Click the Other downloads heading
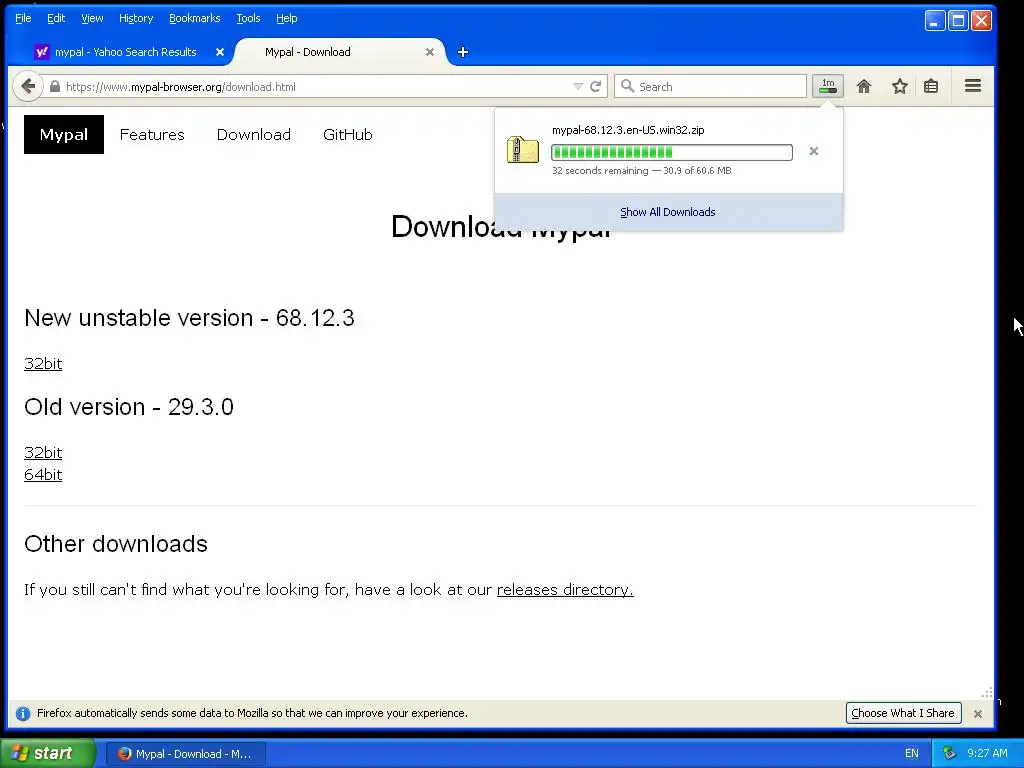The image size is (1024, 768). (116, 544)
